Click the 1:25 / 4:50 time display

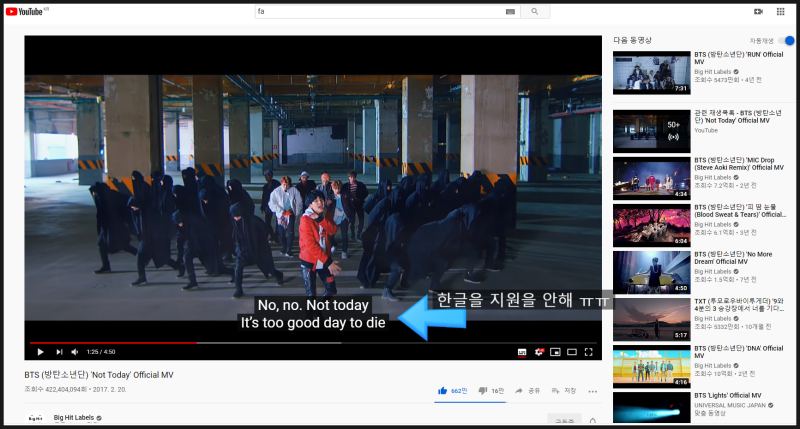[101, 352]
